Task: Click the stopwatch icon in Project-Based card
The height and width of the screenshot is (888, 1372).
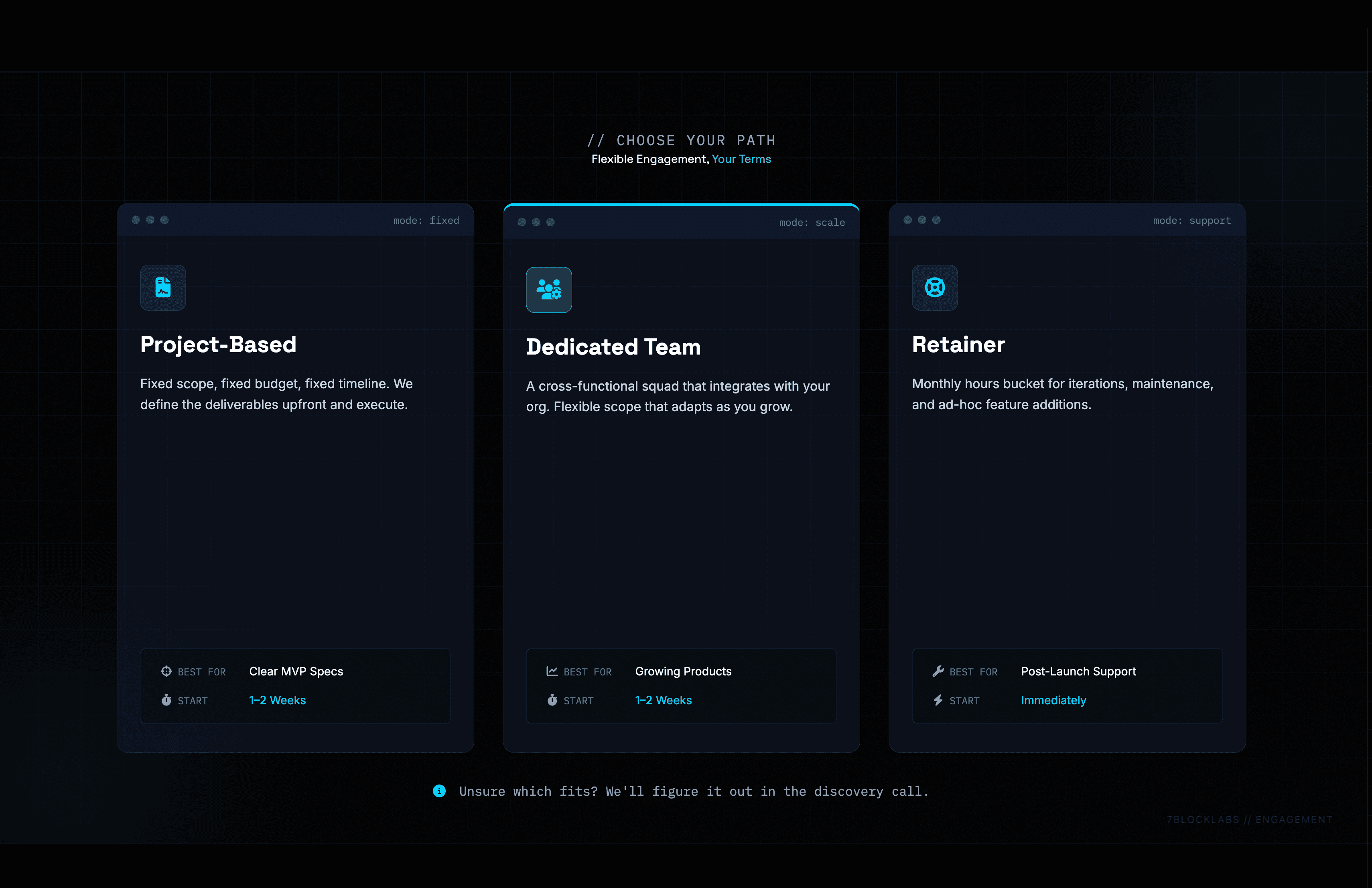Action: [x=166, y=700]
